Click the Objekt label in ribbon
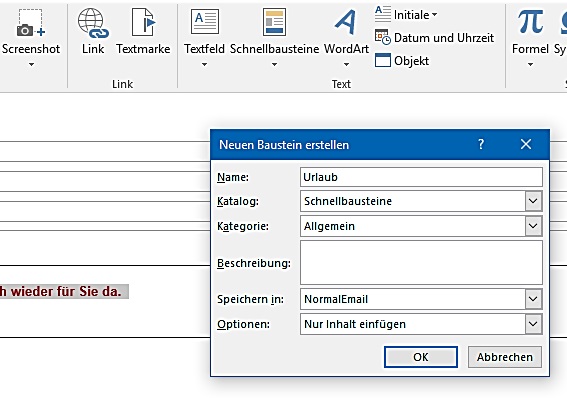The height and width of the screenshot is (398, 567). click(x=411, y=61)
